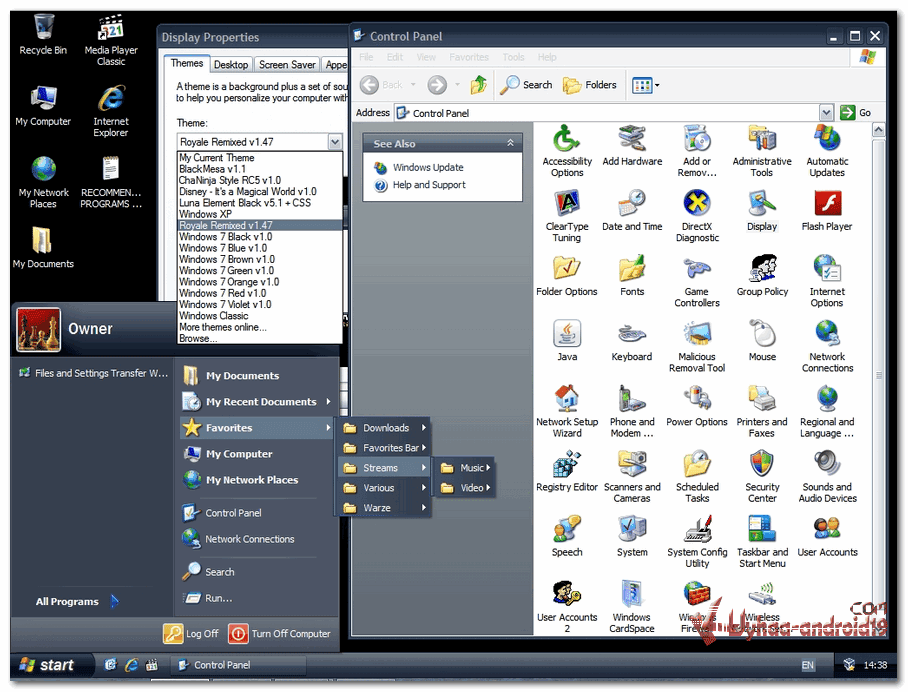Open Java control panel icon

[x=567, y=342]
